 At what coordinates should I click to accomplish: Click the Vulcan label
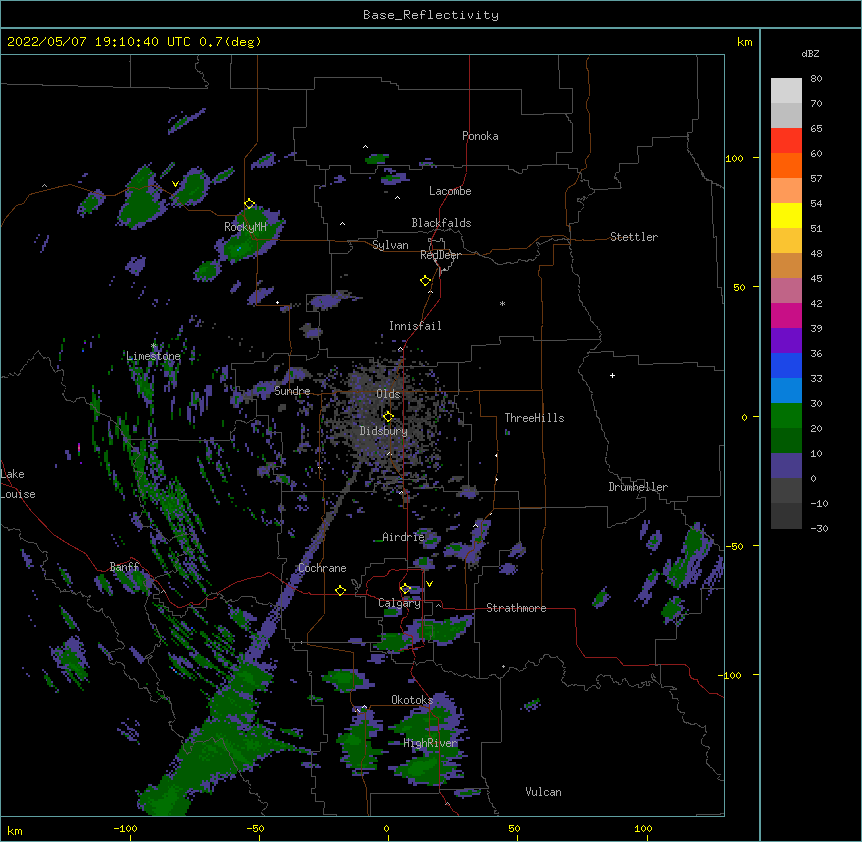tap(543, 792)
